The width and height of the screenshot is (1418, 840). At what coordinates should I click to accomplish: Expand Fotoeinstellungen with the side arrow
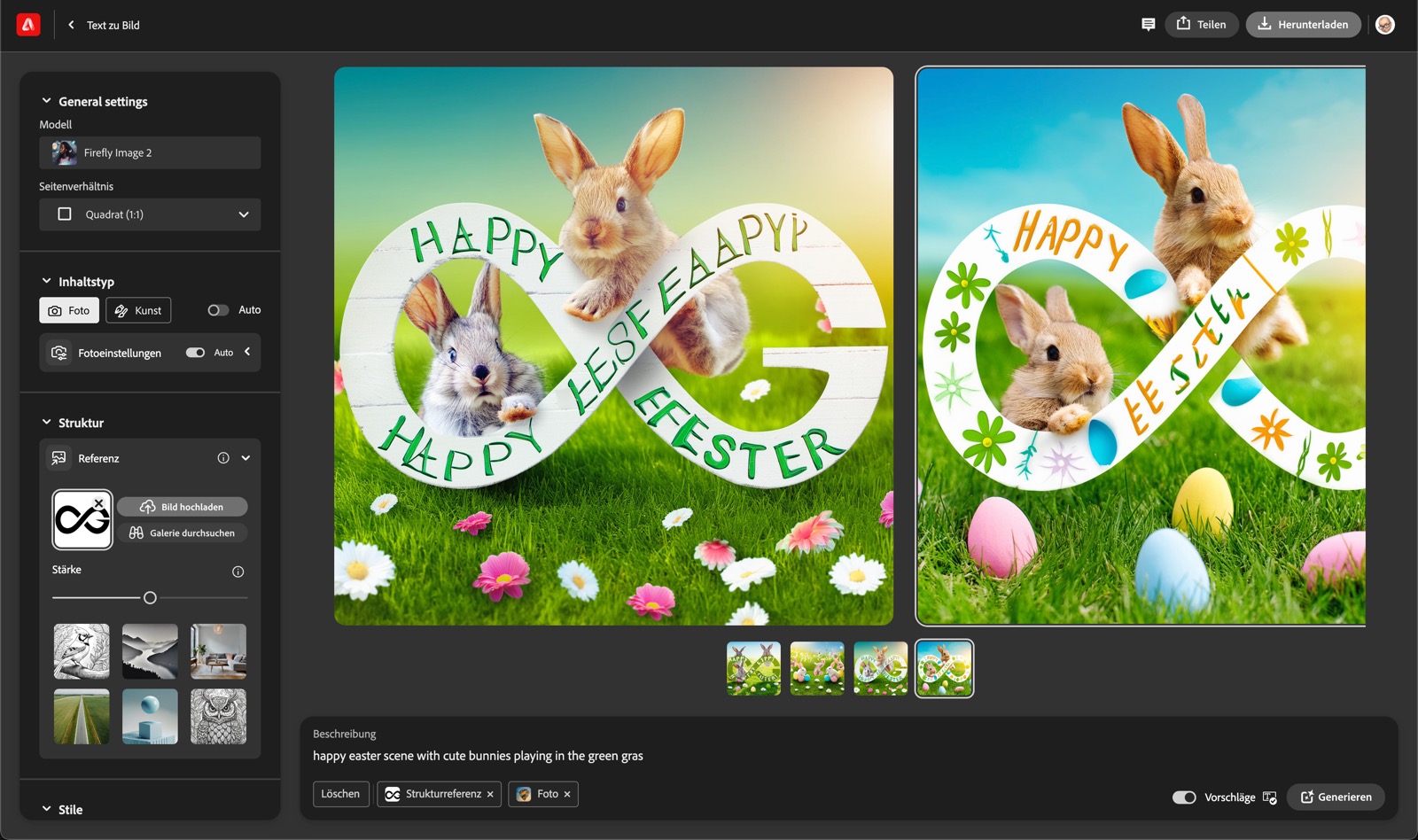[247, 352]
